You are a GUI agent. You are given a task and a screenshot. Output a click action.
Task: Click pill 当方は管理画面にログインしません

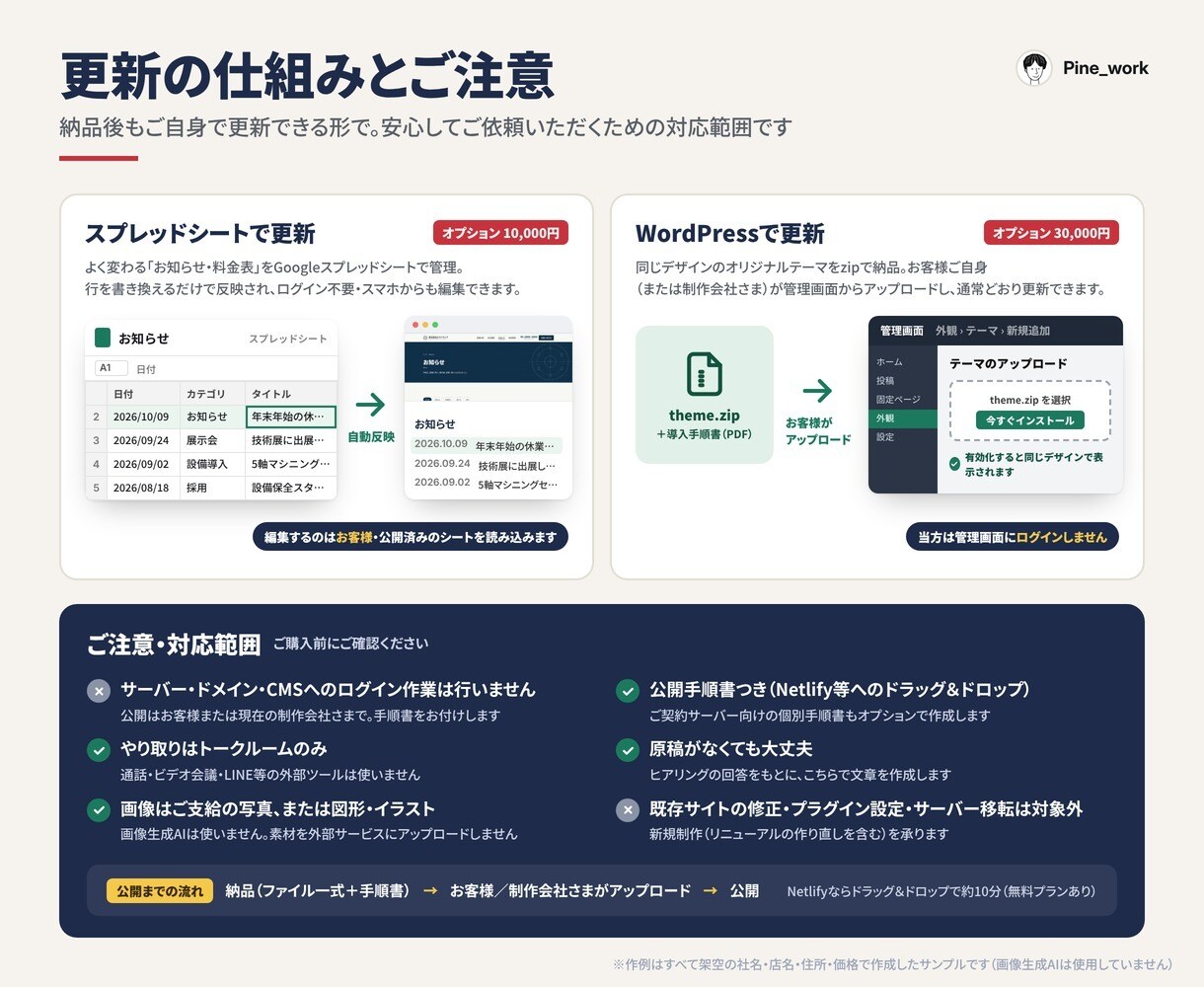click(1013, 537)
